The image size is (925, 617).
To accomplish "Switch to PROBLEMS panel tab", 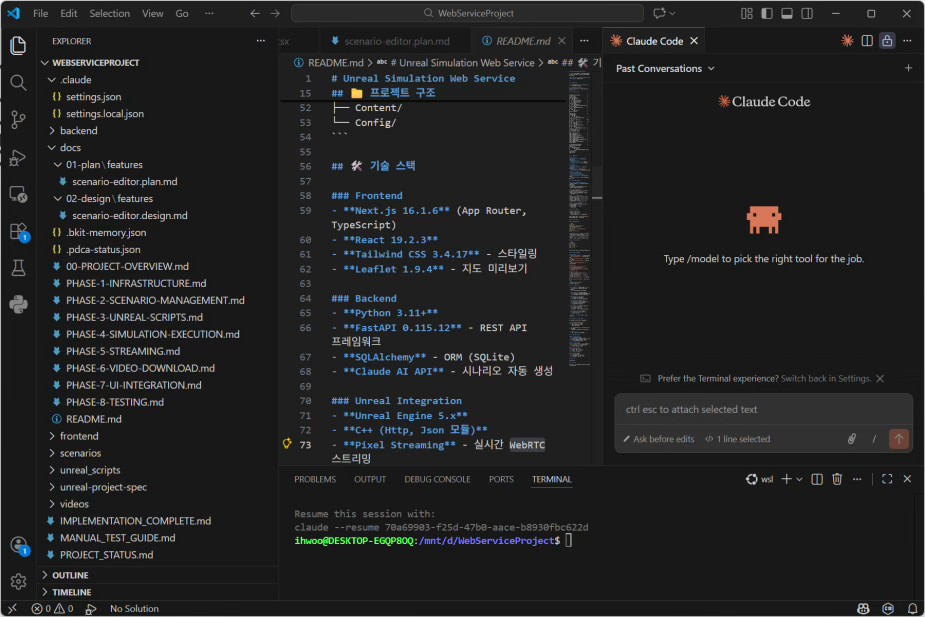I will [x=315, y=479].
